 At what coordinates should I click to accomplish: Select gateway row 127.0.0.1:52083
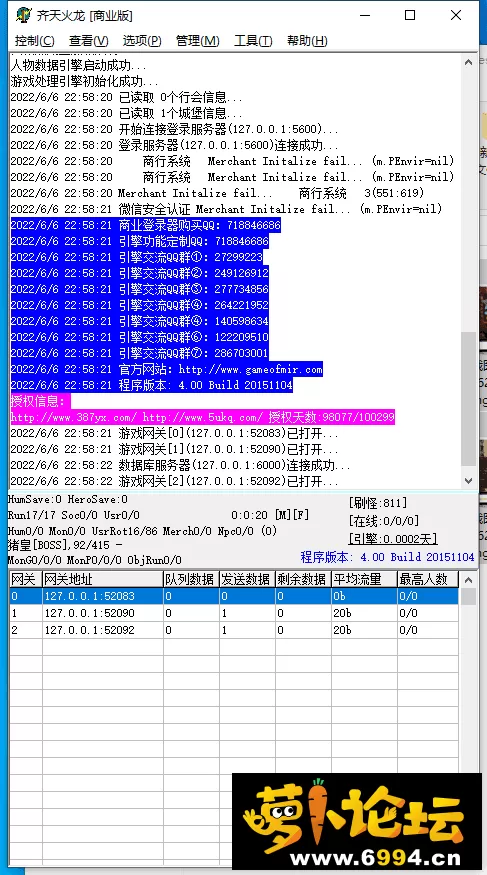(234, 596)
